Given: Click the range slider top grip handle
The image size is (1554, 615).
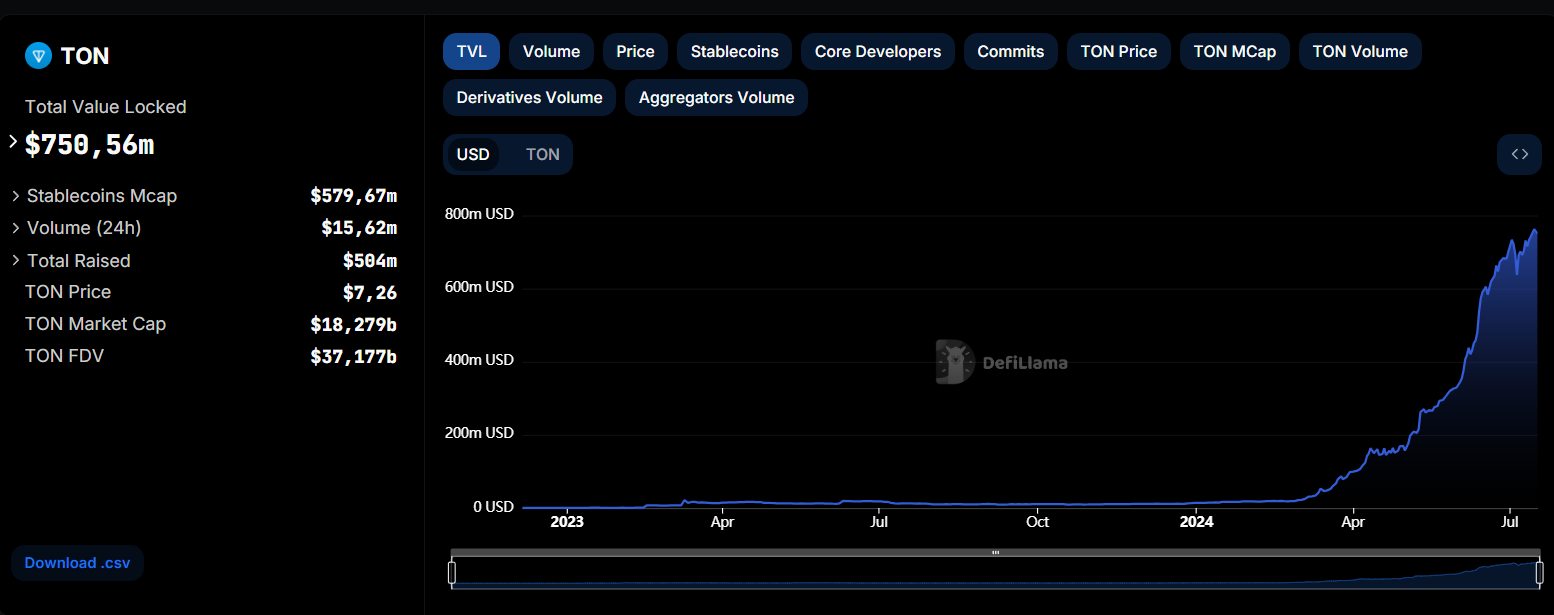Looking at the screenshot, I should click(995, 552).
